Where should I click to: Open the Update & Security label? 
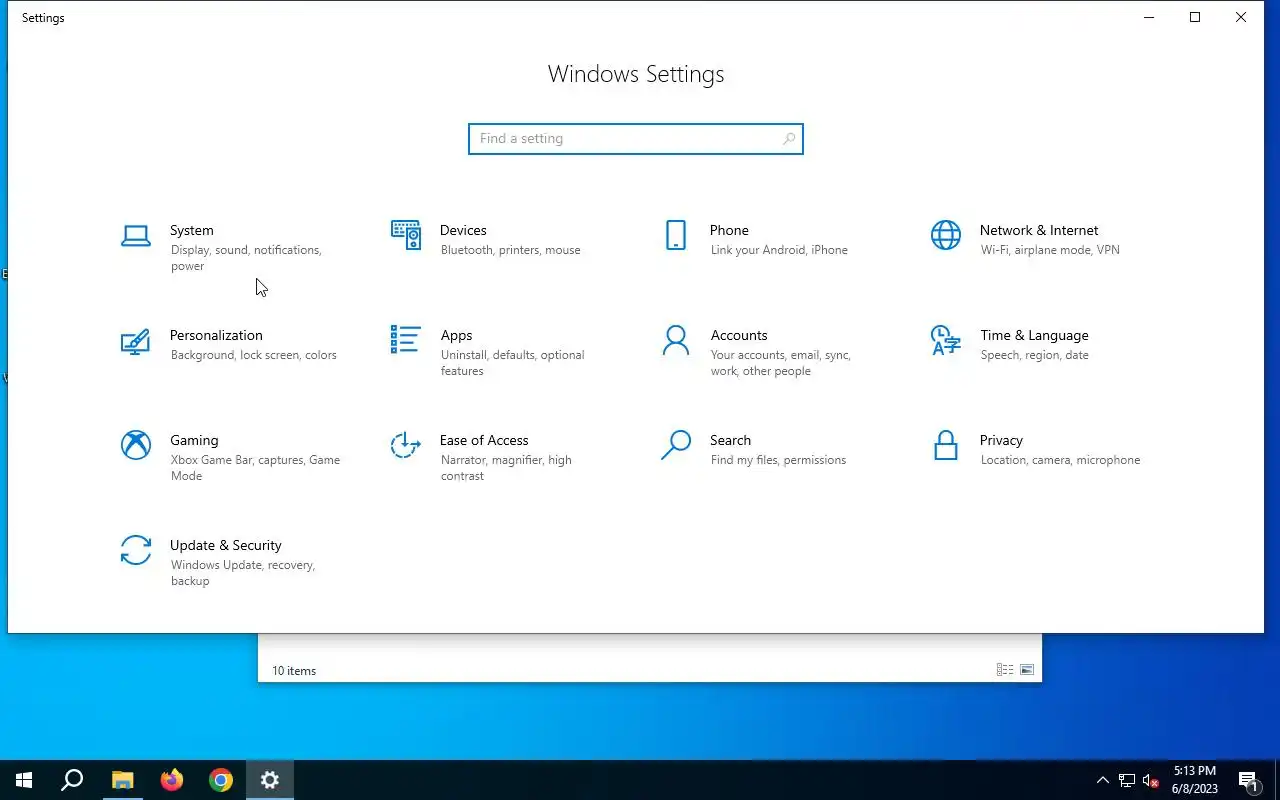[226, 545]
